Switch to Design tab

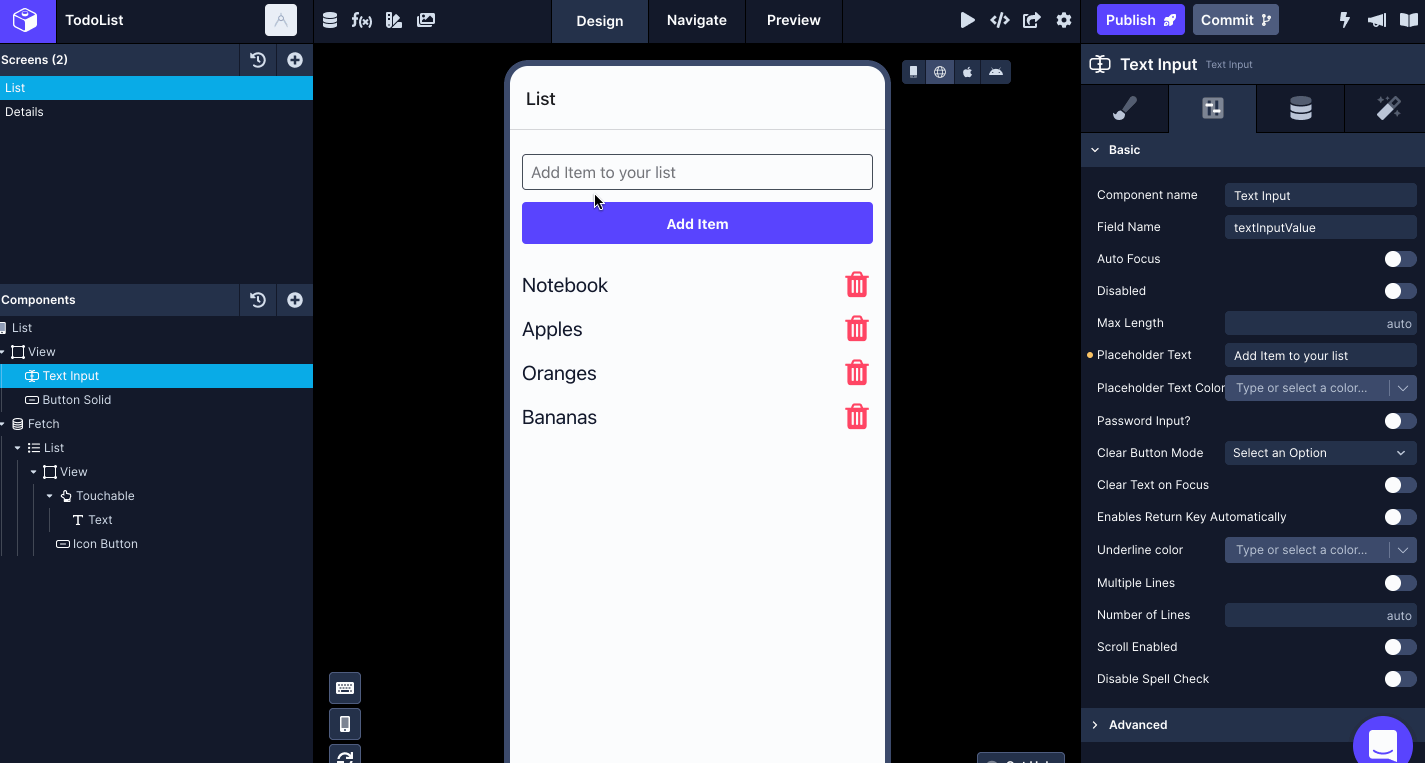pyautogui.click(x=600, y=21)
